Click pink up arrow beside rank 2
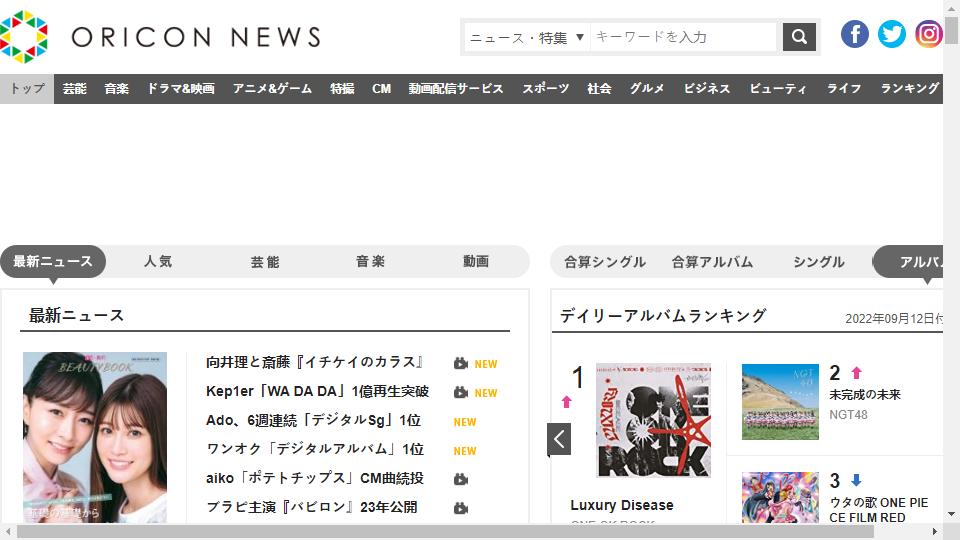 pos(857,372)
